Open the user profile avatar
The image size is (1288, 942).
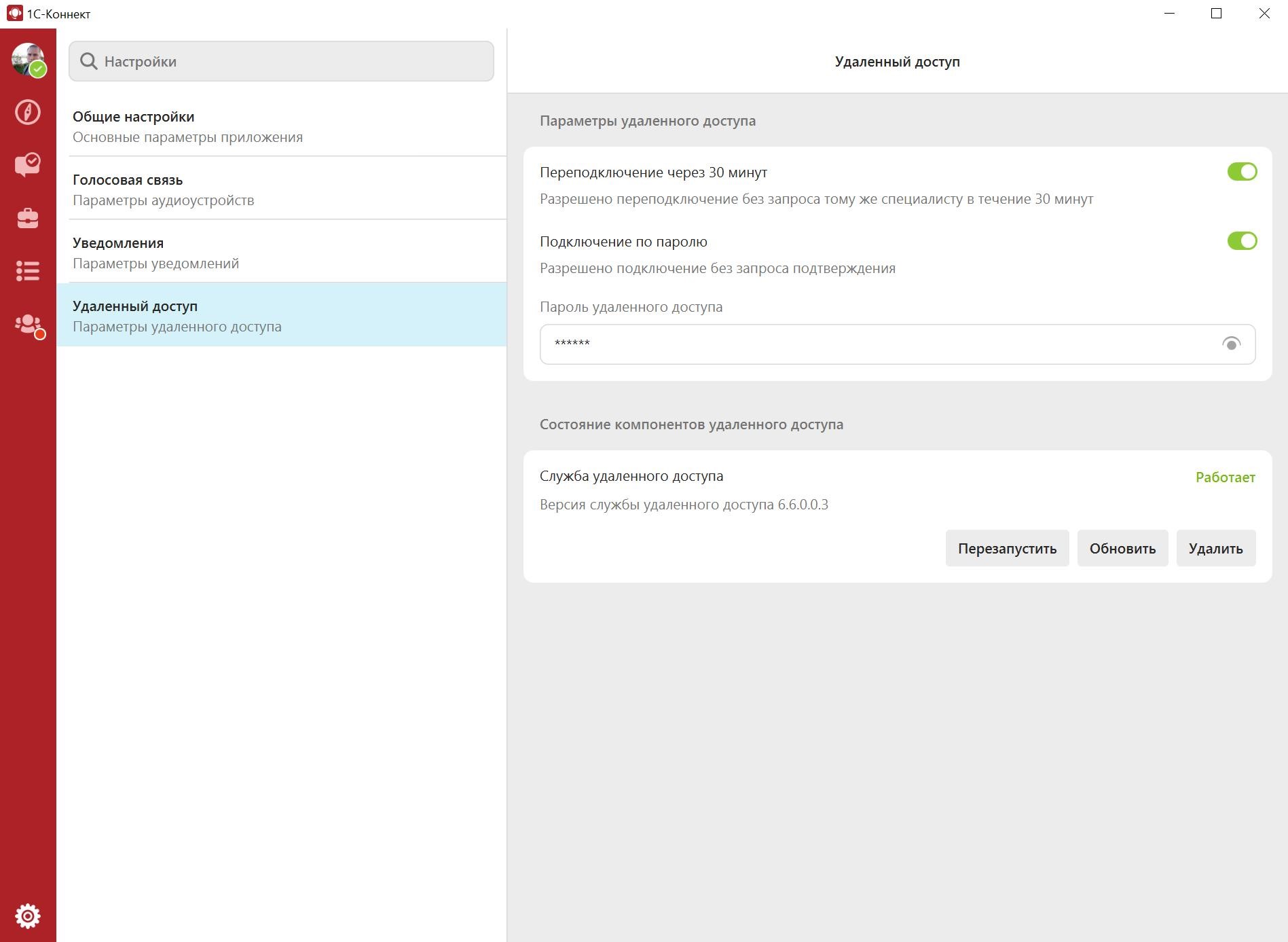[x=28, y=60]
